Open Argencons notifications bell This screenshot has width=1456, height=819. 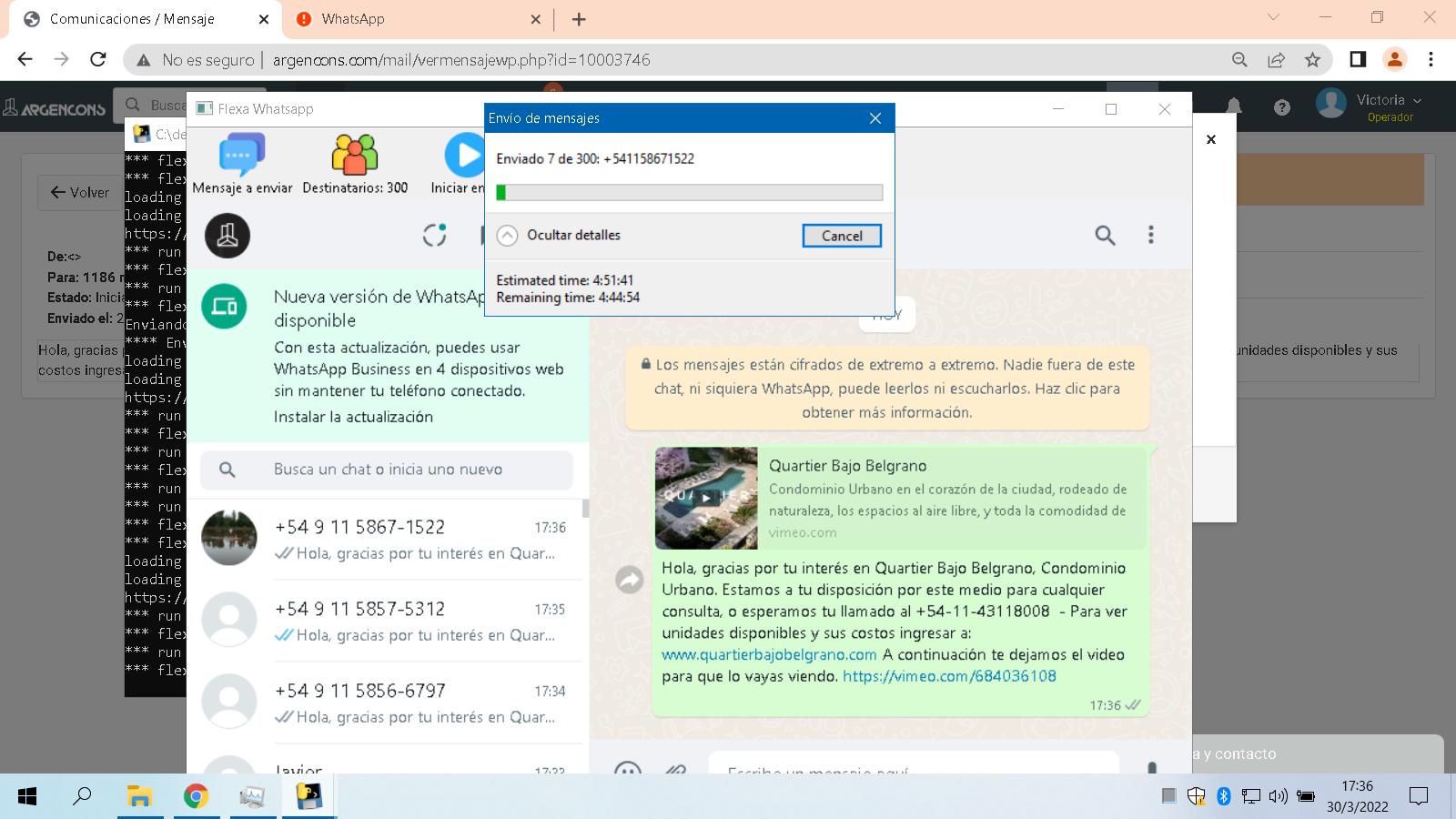(1233, 106)
